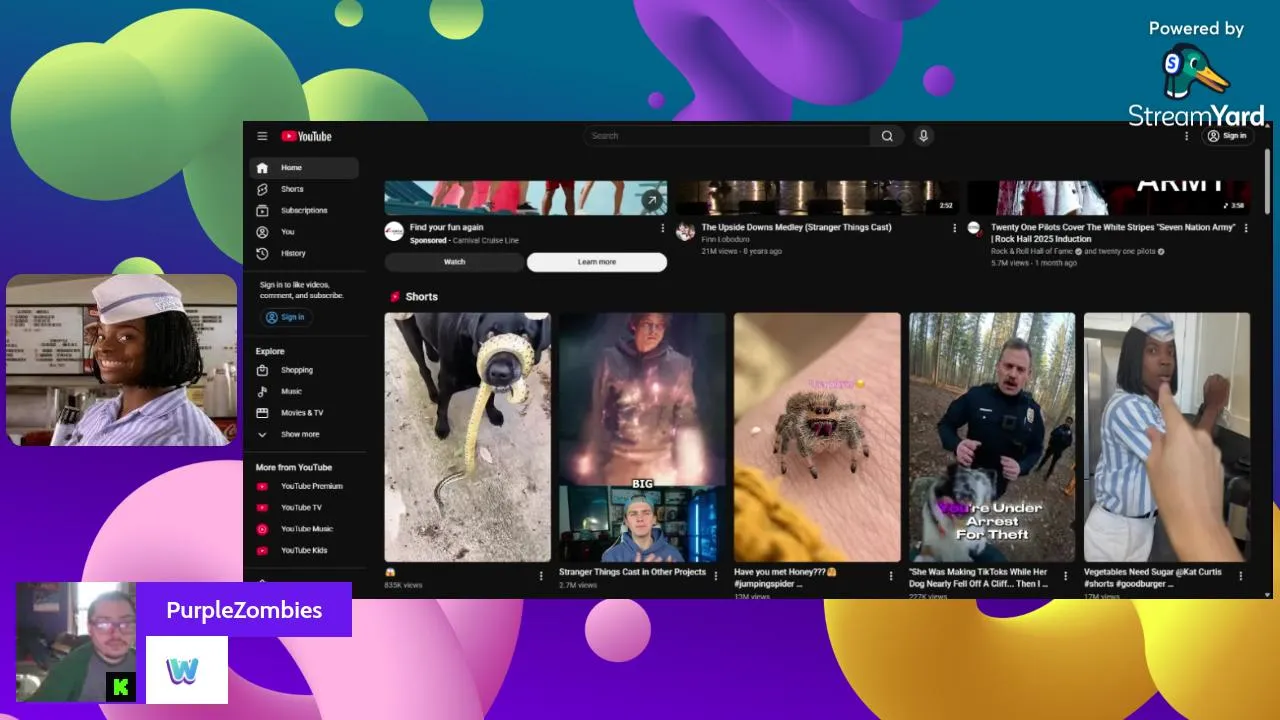1280x720 pixels.
Task: Open the You section in sidebar
Action: (x=304, y=232)
